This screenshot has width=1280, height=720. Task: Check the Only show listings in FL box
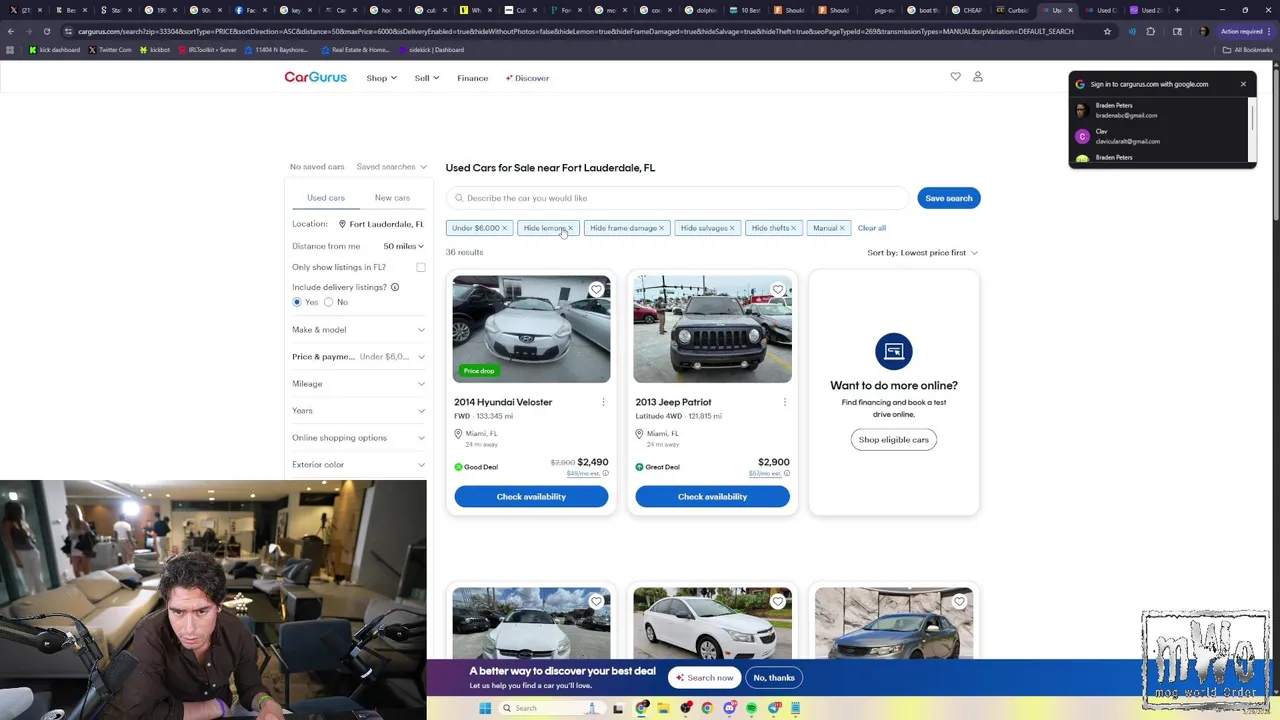point(421,267)
